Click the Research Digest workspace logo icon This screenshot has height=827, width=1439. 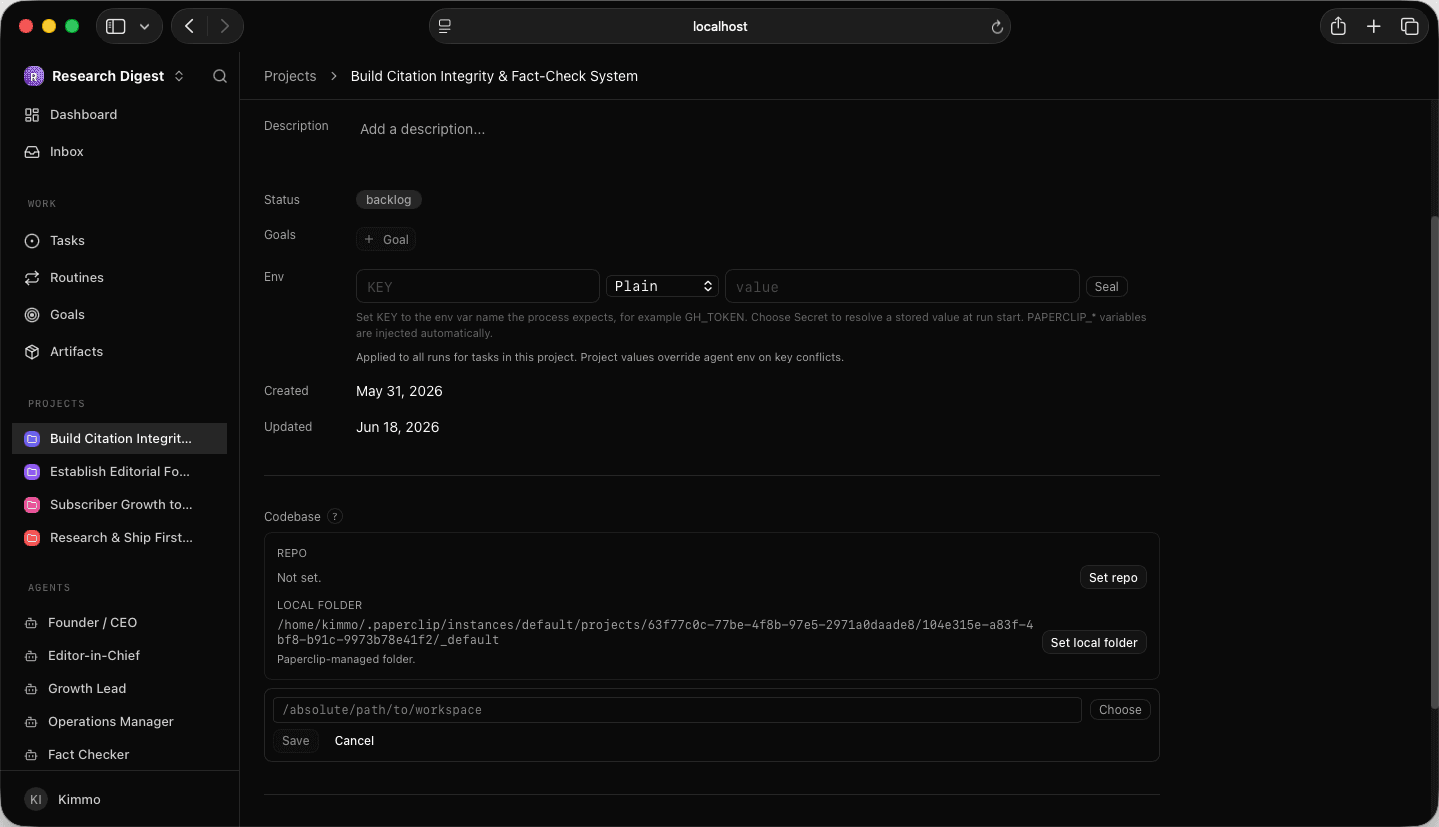34,76
